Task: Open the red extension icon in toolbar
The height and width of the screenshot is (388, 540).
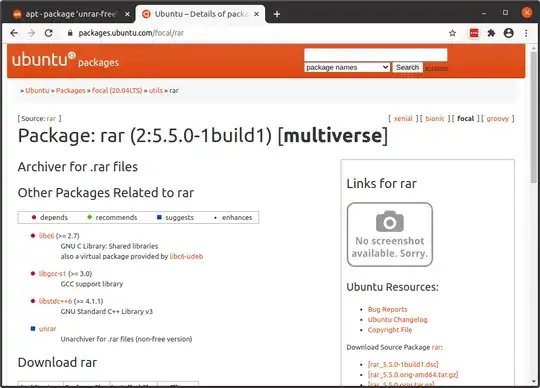Action: [x=474, y=33]
